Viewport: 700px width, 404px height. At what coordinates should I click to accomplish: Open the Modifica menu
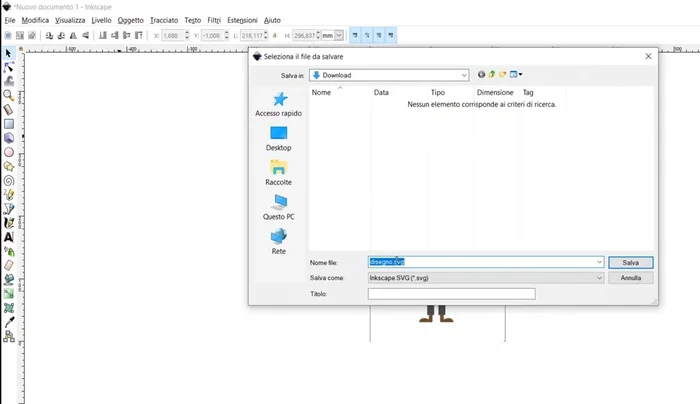coord(35,20)
